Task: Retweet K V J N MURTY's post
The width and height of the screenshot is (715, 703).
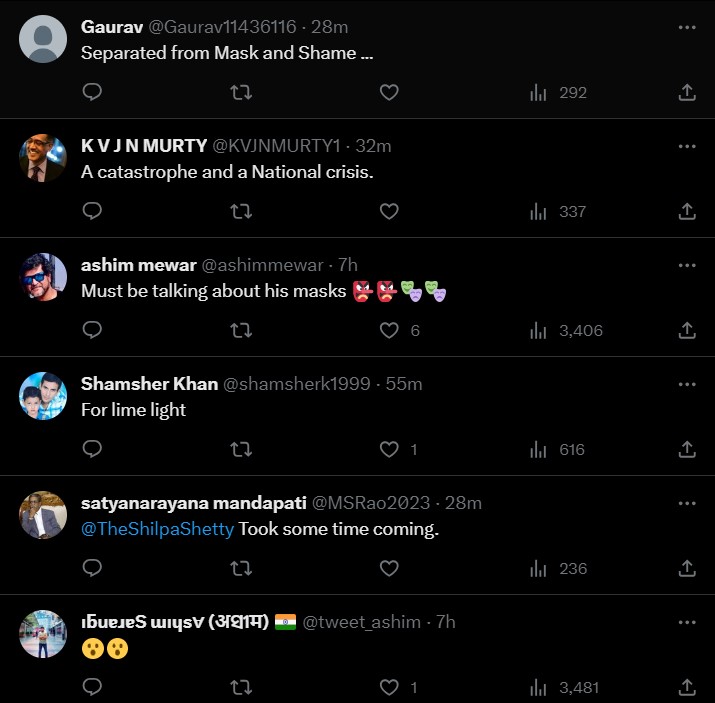Action: tap(241, 212)
